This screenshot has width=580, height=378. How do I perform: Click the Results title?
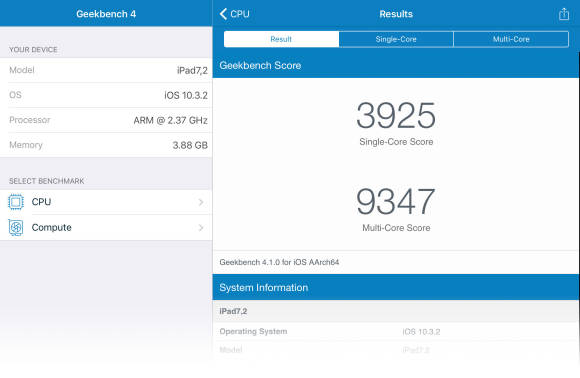(x=396, y=14)
